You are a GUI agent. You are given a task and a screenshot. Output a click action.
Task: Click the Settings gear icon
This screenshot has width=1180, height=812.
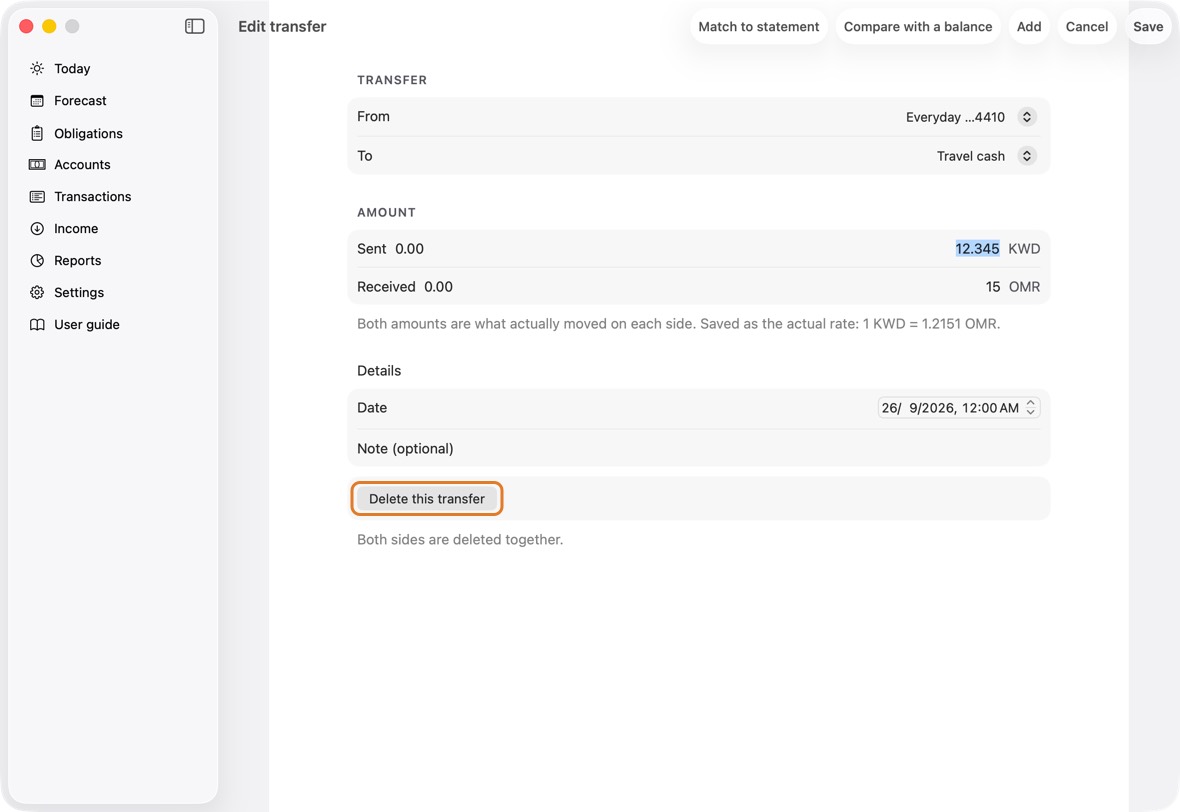37,293
